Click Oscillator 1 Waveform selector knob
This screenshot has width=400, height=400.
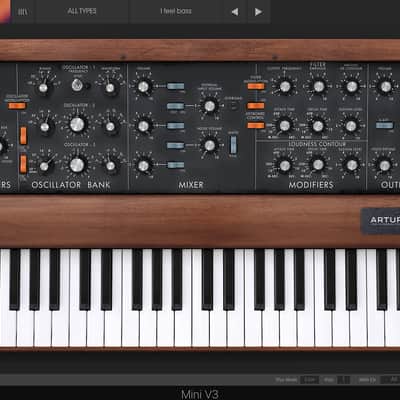(110, 88)
